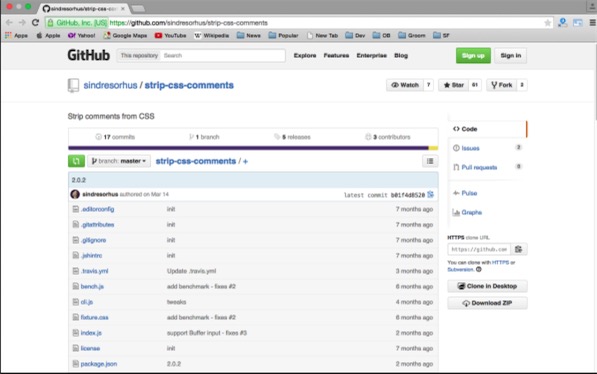
Task: Open the Graphs sidebar item
Action: pos(467,213)
